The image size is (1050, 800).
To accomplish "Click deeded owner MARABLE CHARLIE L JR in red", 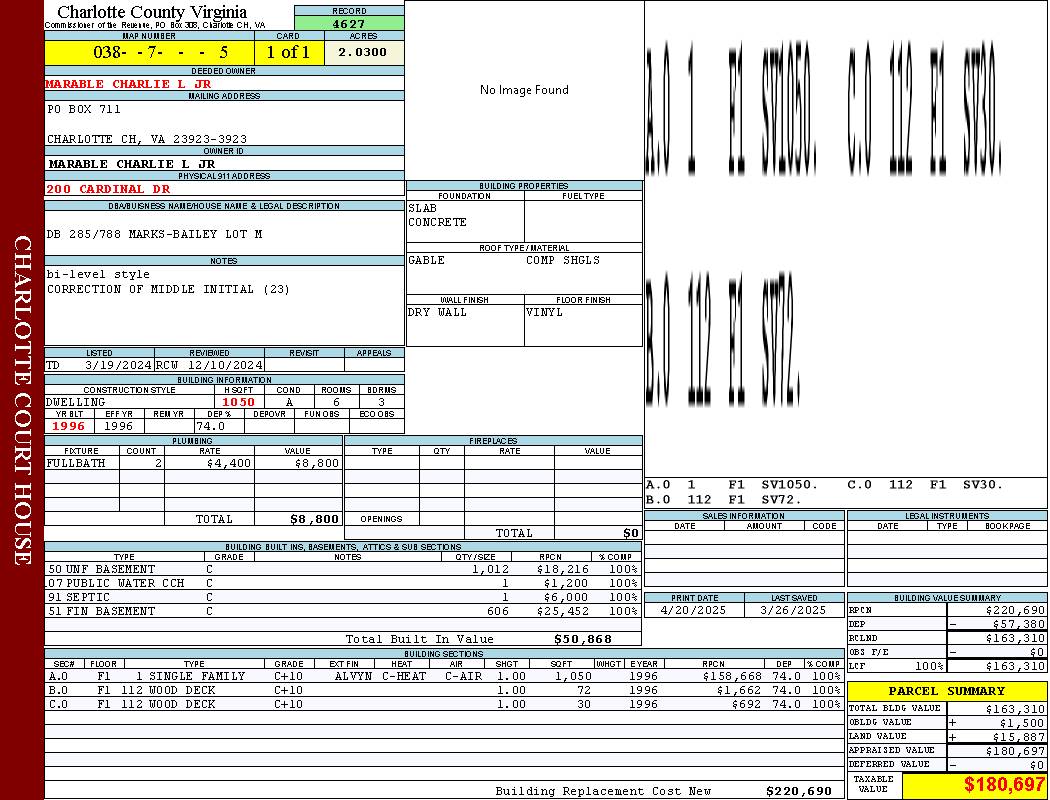I will click(128, 84).
